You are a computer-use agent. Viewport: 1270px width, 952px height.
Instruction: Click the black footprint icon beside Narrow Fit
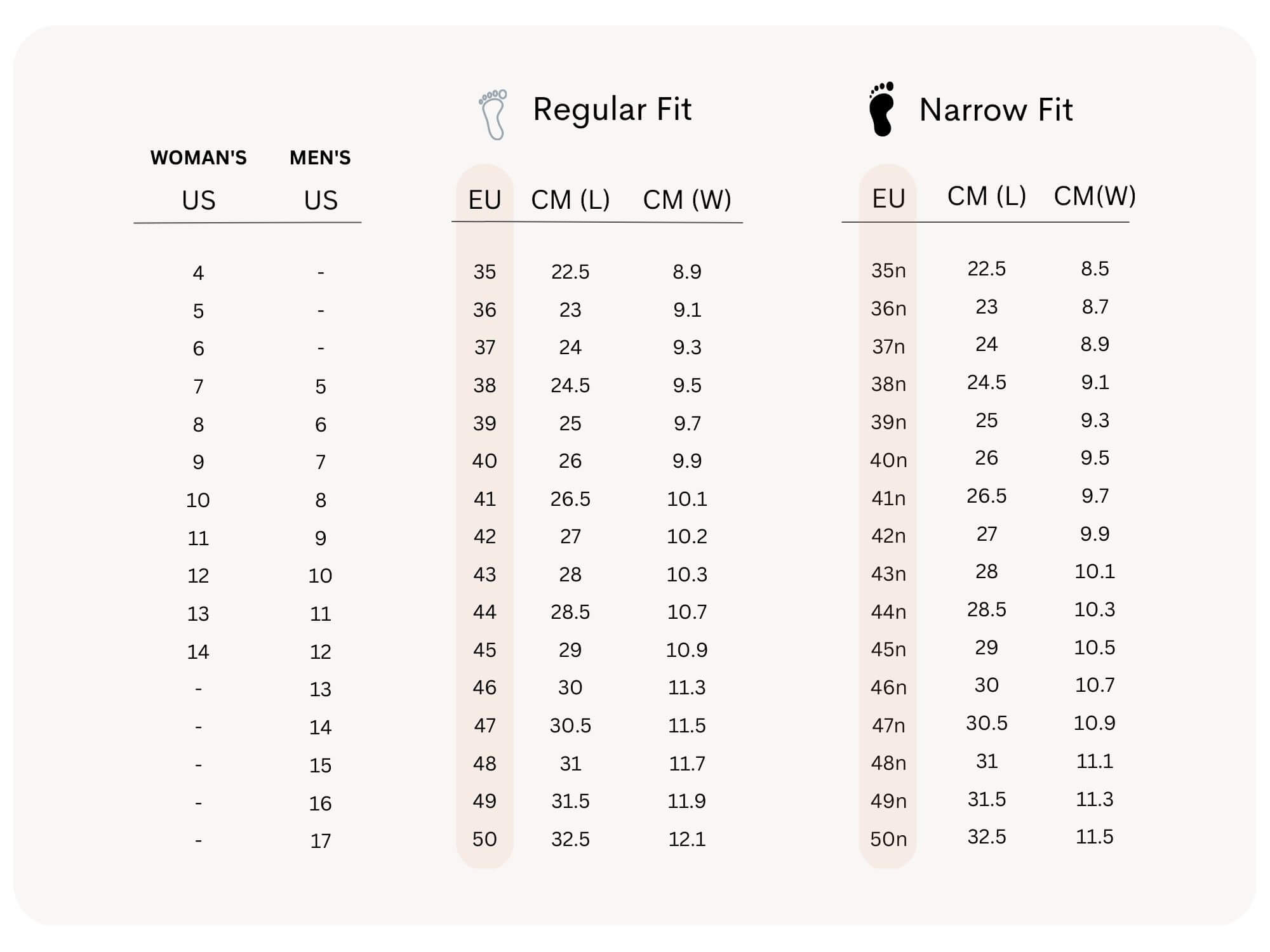881,109
